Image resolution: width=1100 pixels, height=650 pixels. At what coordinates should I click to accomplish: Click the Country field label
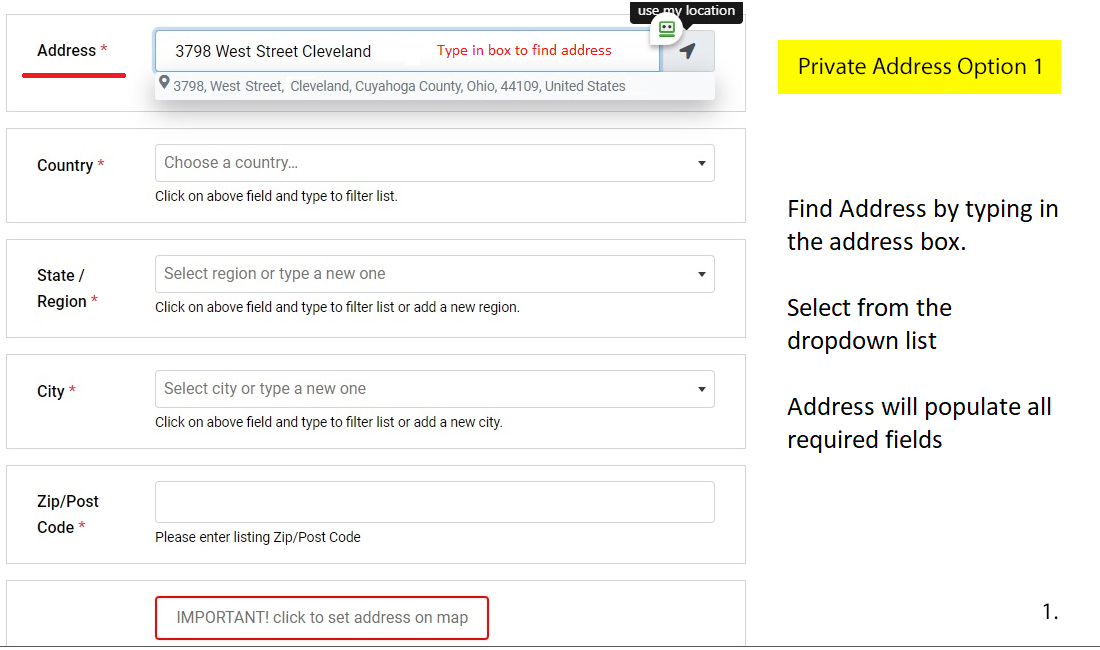click(x=65, y=165)
